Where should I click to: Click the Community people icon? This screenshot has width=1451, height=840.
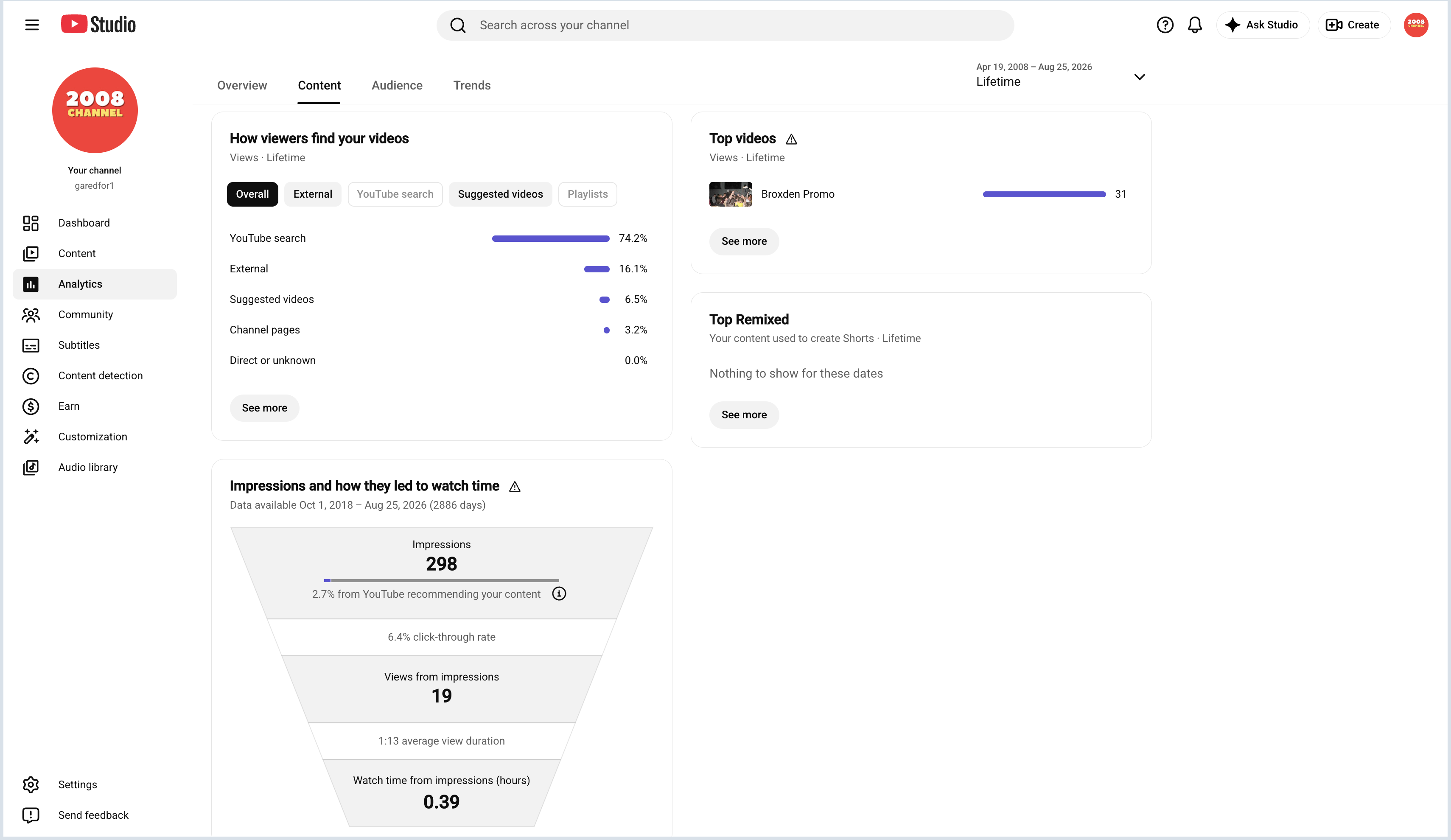[31, 314]
